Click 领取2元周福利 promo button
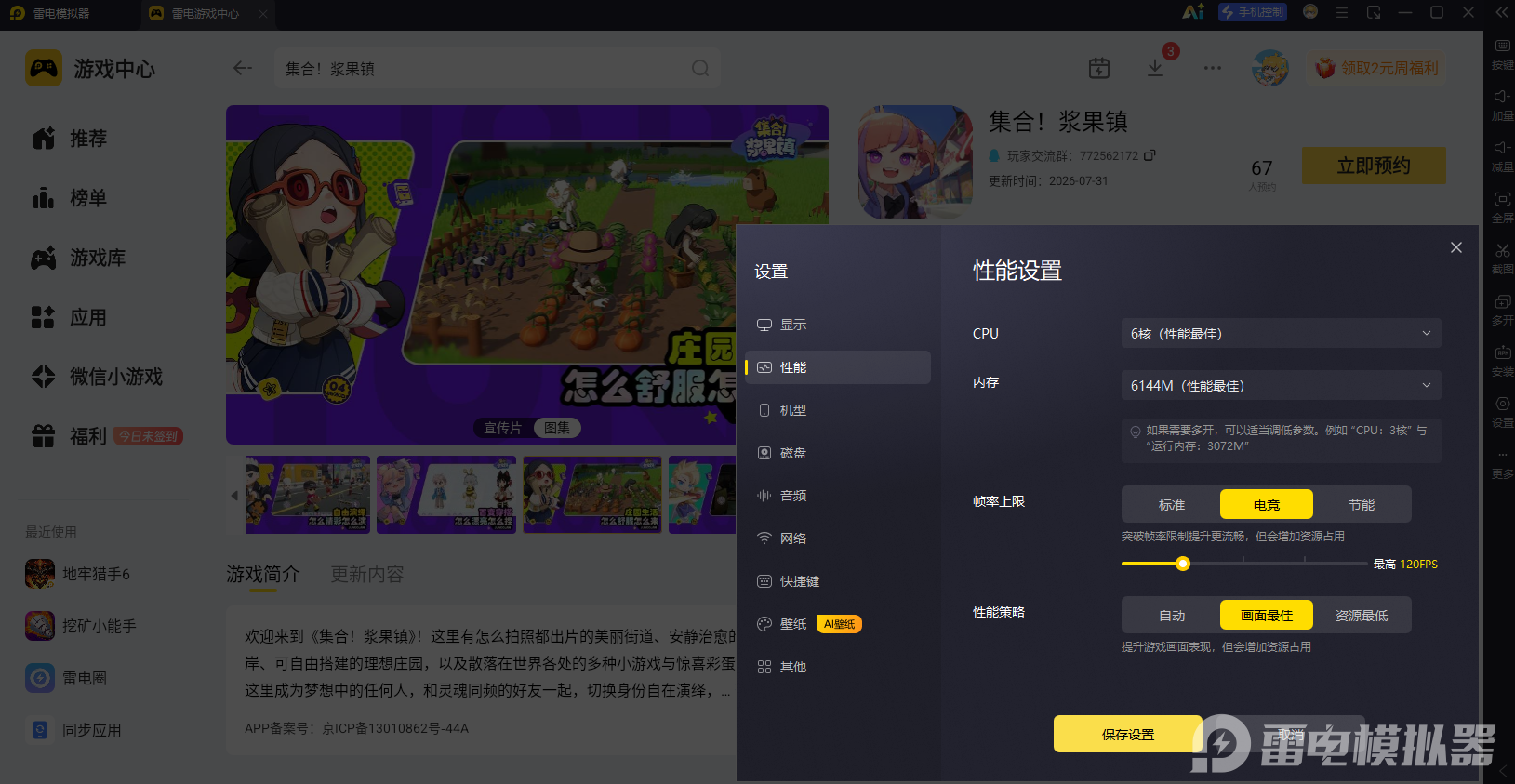Screen dimensions: 1515x784 (1377, 68)
